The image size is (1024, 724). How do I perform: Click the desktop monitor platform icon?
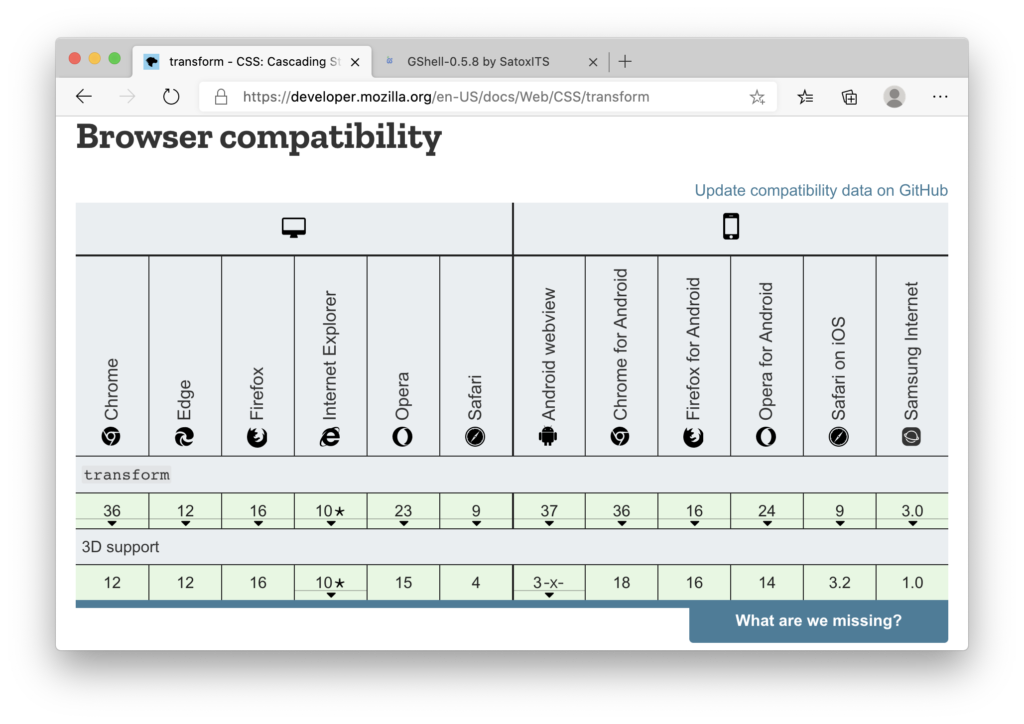tap(293, 228)
